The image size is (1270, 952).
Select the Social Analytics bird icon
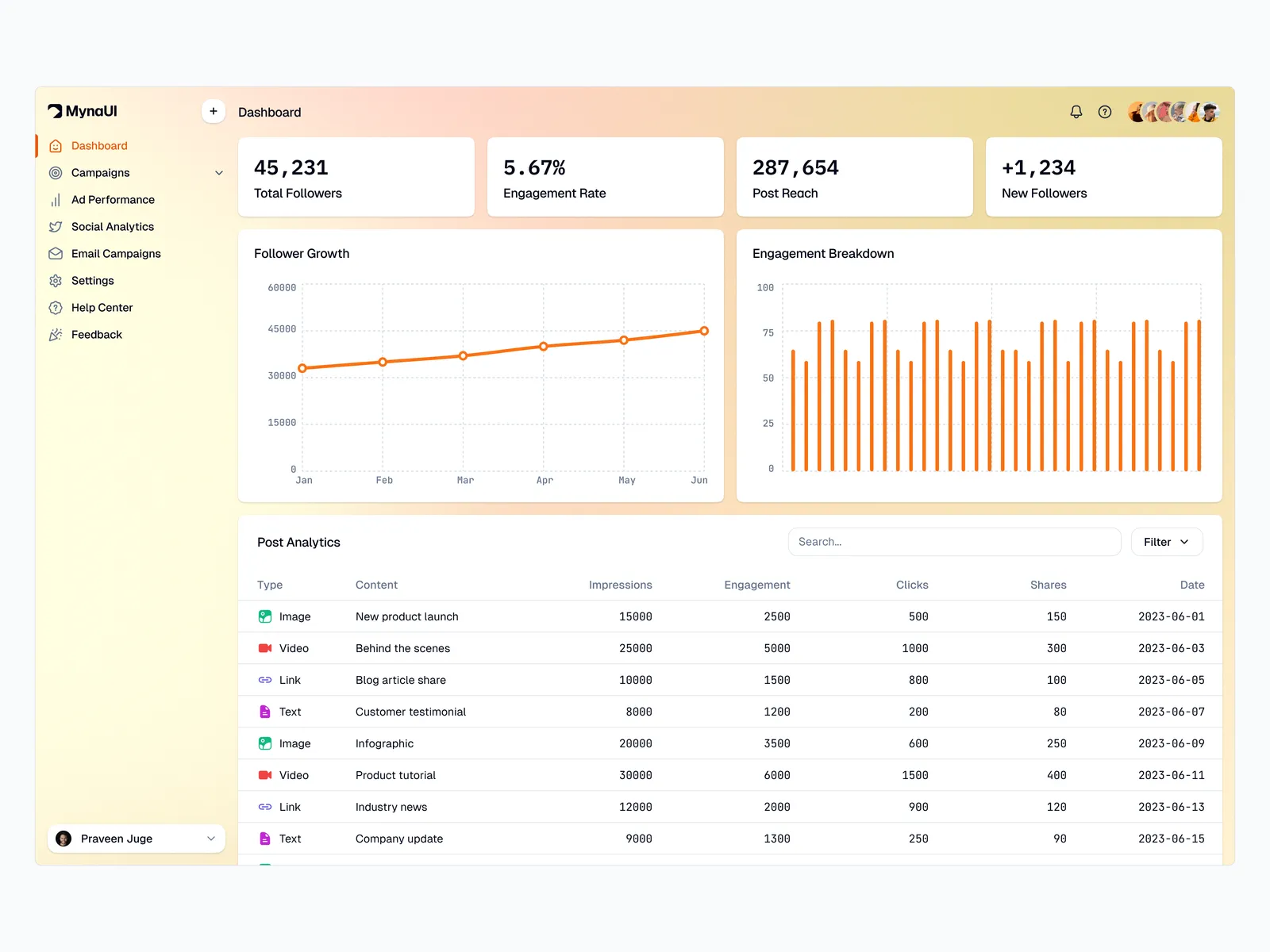pos(56,227)
